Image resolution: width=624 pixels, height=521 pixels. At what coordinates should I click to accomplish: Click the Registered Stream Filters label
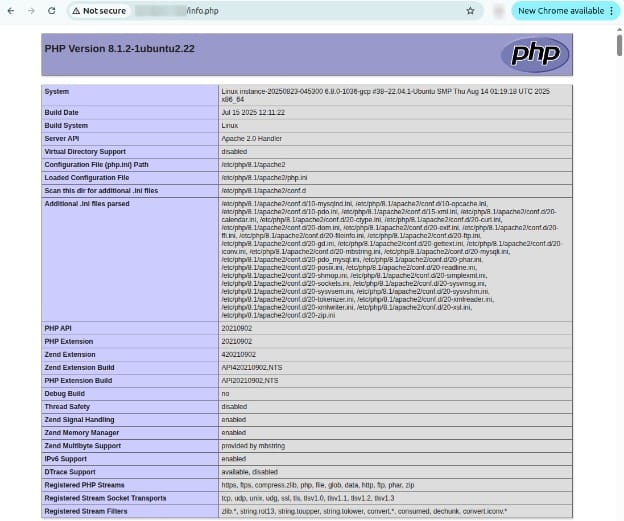point(86,511)
